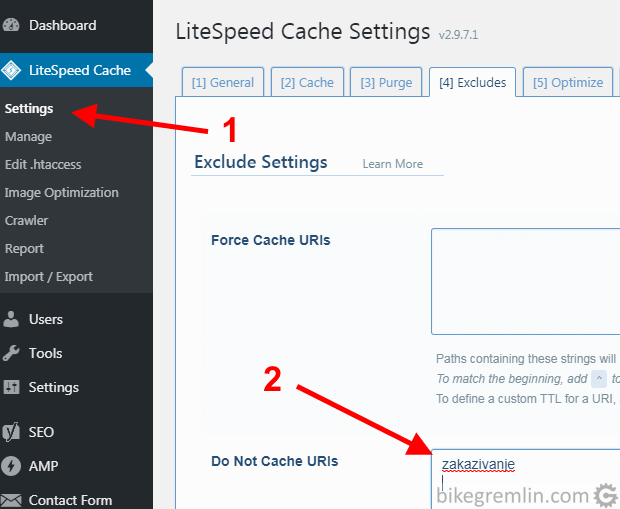This screenshot has width=620, height=509.
Task: Click the Tools wrench icon
Action: coord(11,353)
